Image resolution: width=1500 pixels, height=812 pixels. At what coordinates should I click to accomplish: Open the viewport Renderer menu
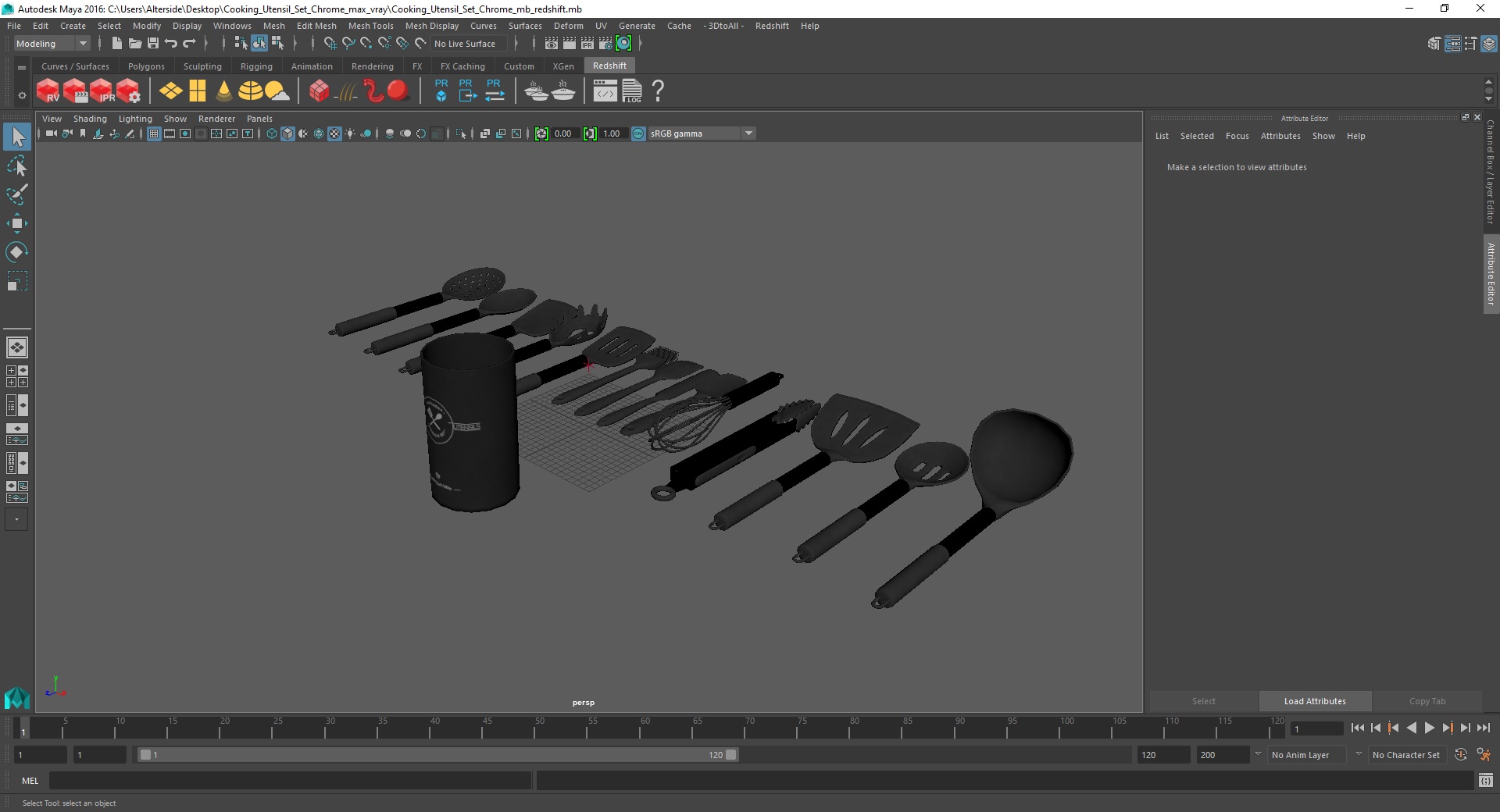[216, 119]
